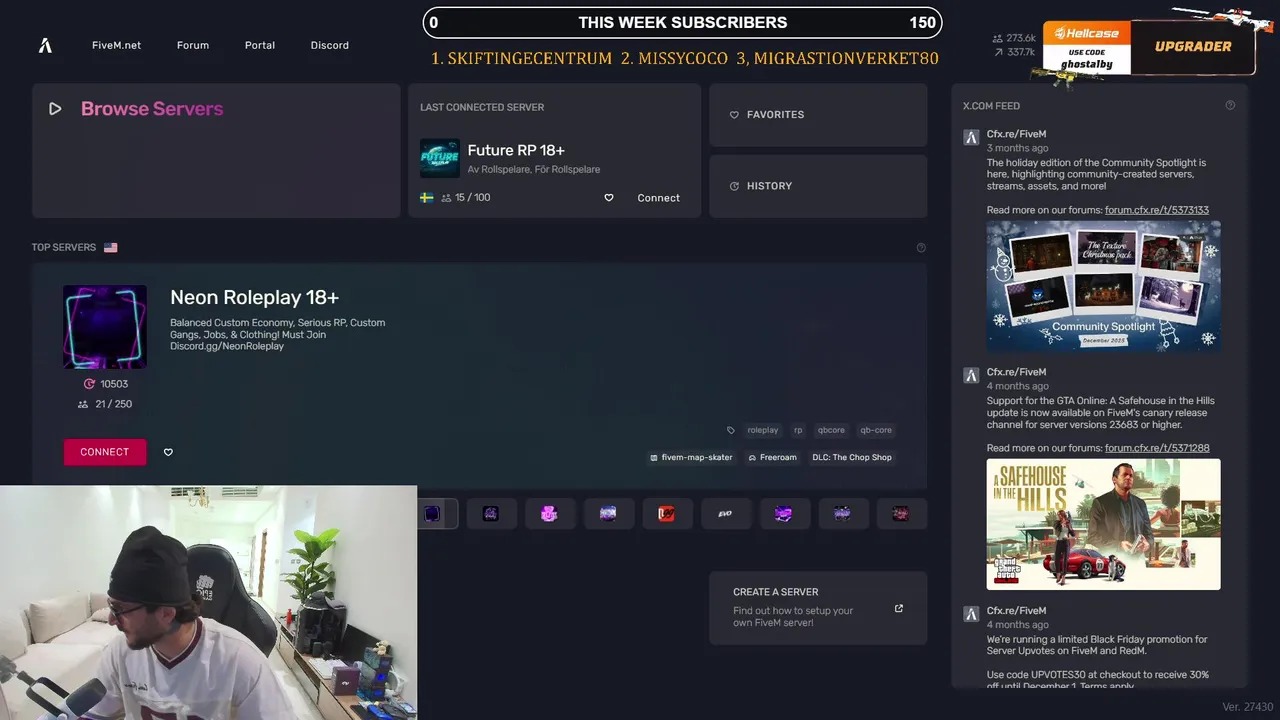Select the red-and-white logo server thumbnail
This screenshot has width=1280, height=720.
click(x=667, y=514)
